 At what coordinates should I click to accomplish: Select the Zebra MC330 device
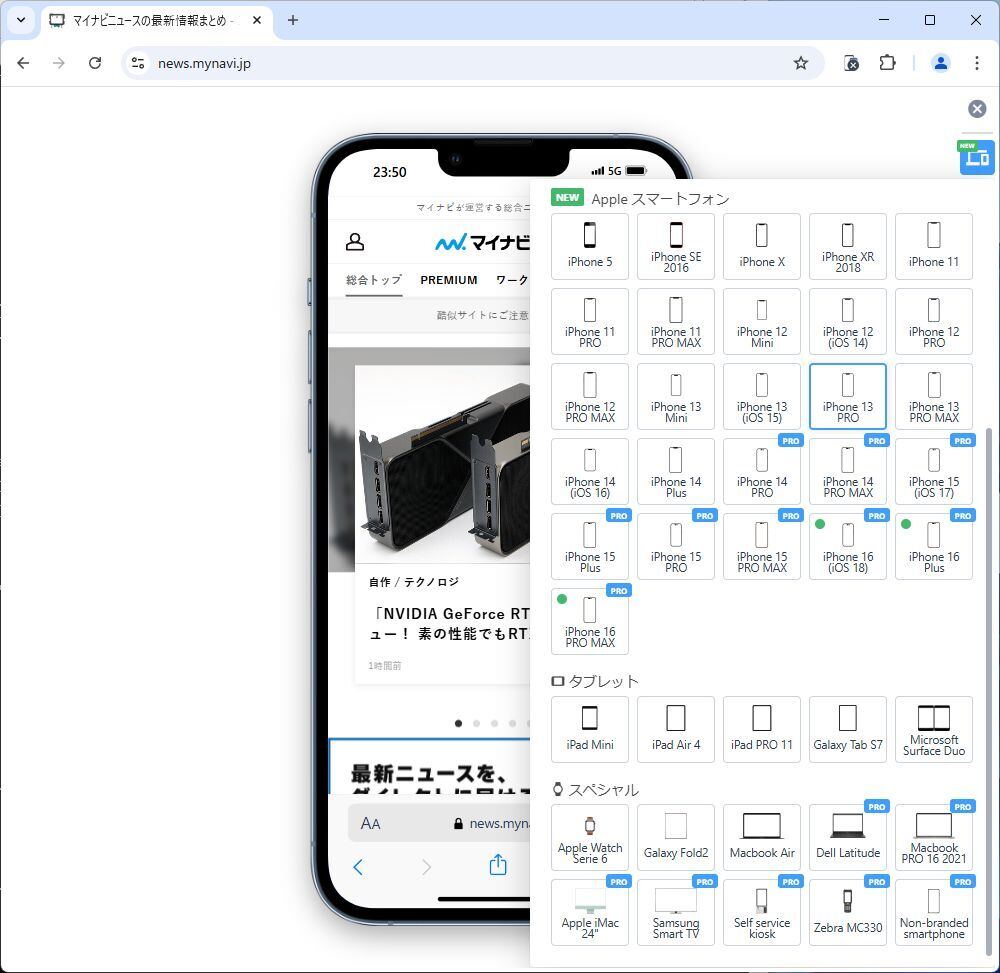(x=848, y=912)
